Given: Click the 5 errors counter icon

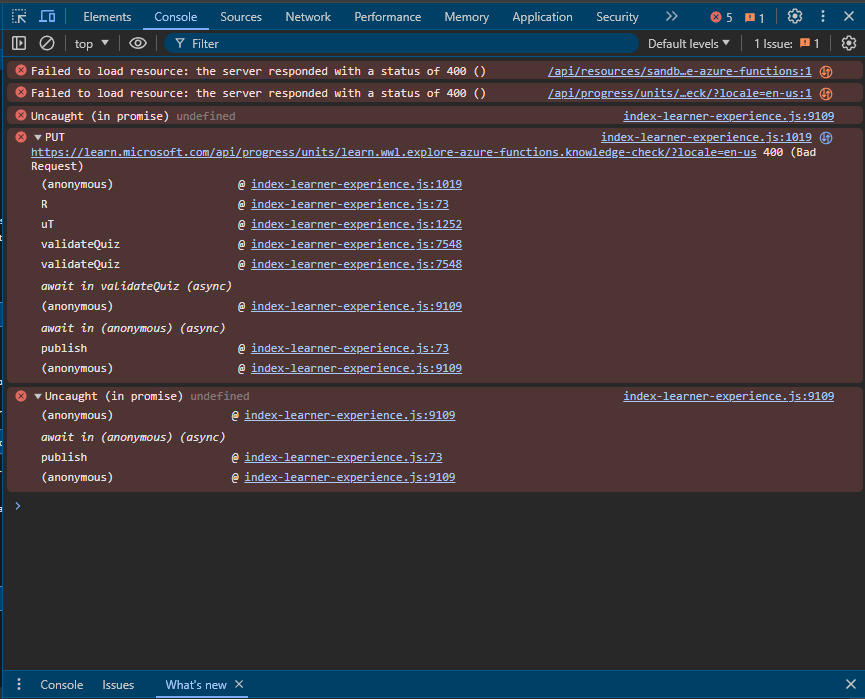Looking at the screenshot, I should (x=722, y=17).
